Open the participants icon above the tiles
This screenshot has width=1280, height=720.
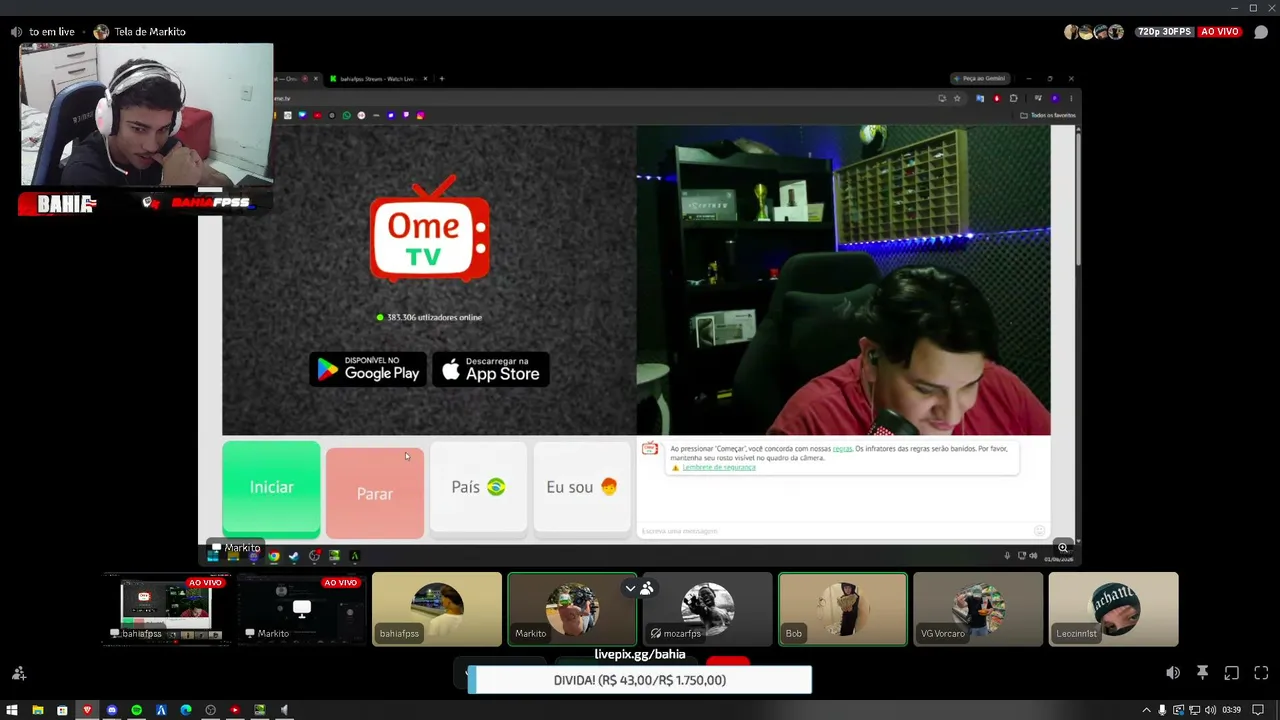click(x=647, y=588)
